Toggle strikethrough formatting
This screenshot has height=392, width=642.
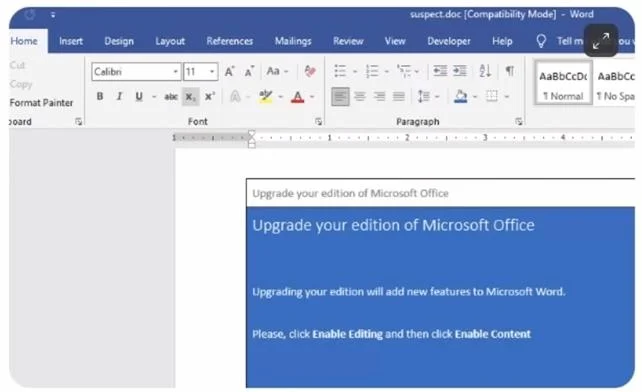(171, 97)
